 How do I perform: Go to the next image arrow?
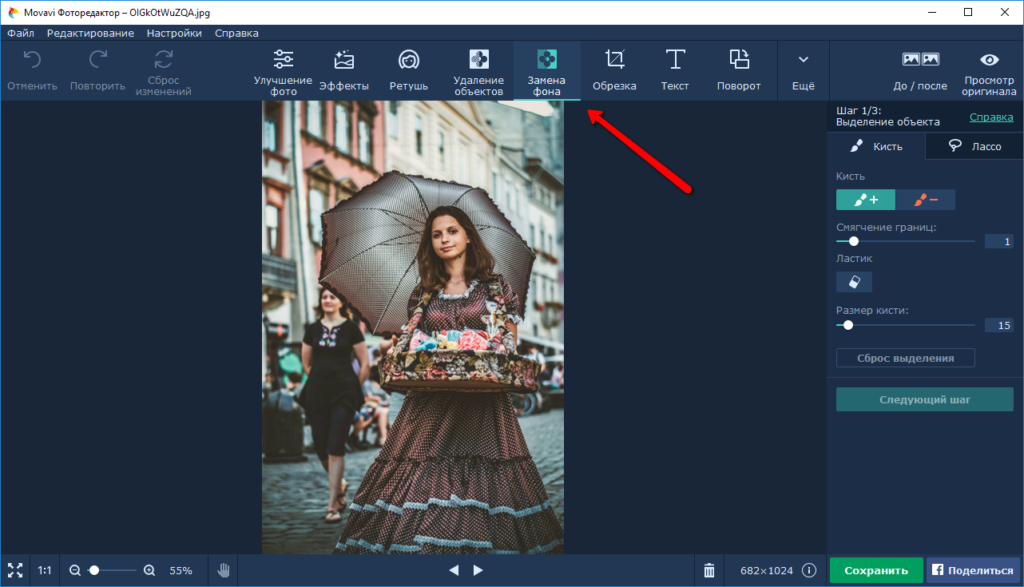pyautogui.click(x=478, y=570)
